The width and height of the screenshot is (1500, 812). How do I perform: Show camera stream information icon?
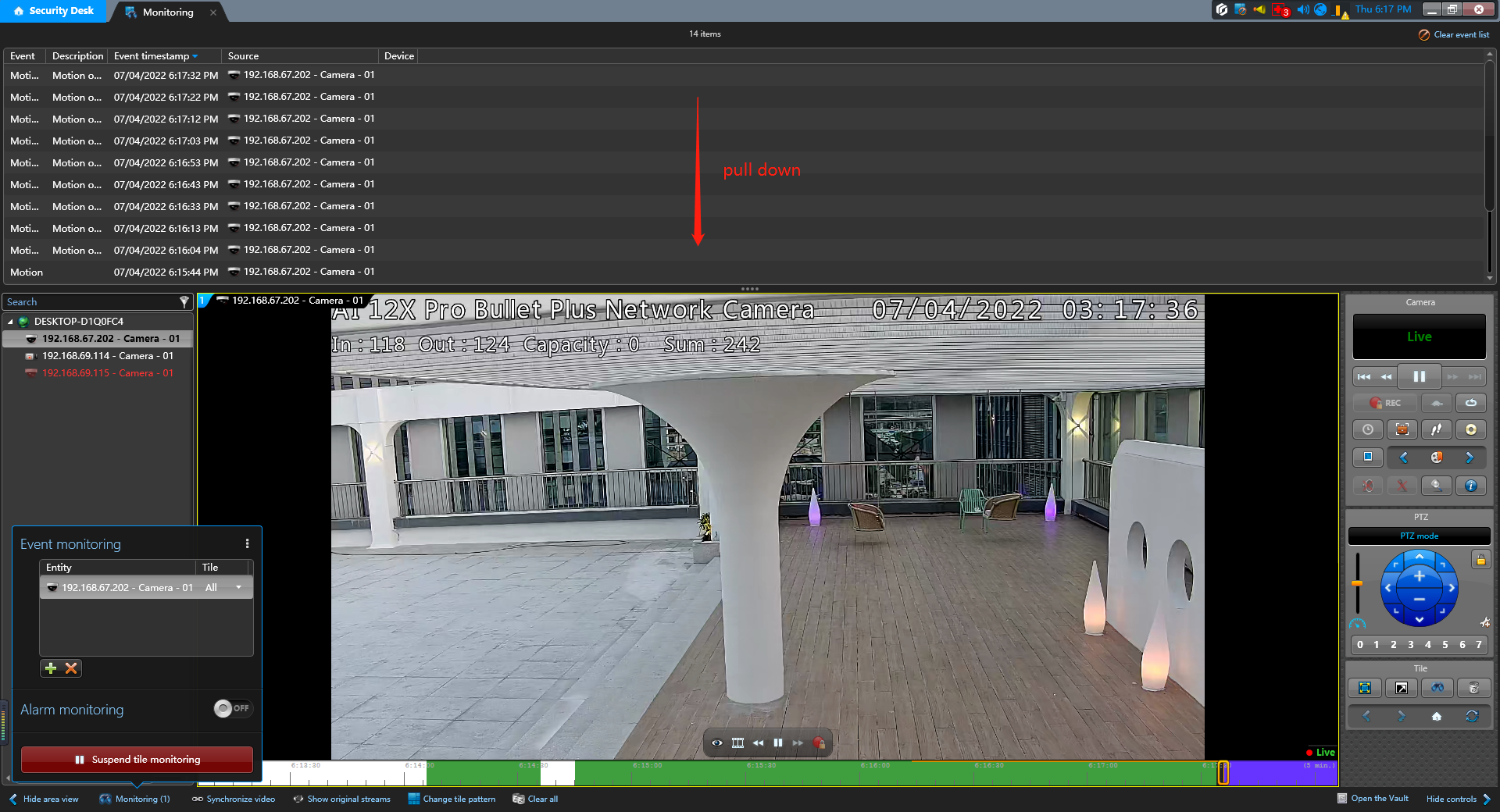tap(1471, 486)
